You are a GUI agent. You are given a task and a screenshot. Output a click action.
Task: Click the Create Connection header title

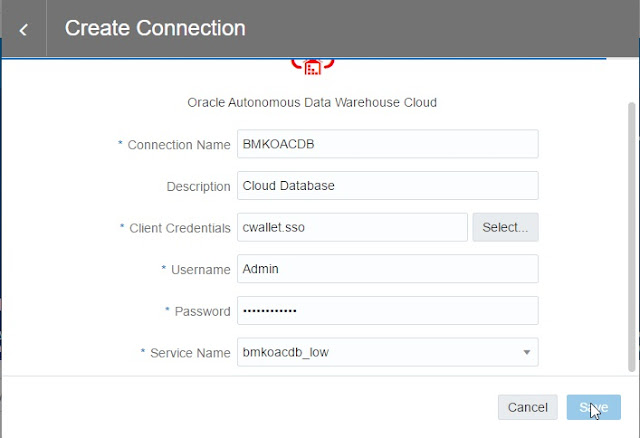[x=154, y=28]
